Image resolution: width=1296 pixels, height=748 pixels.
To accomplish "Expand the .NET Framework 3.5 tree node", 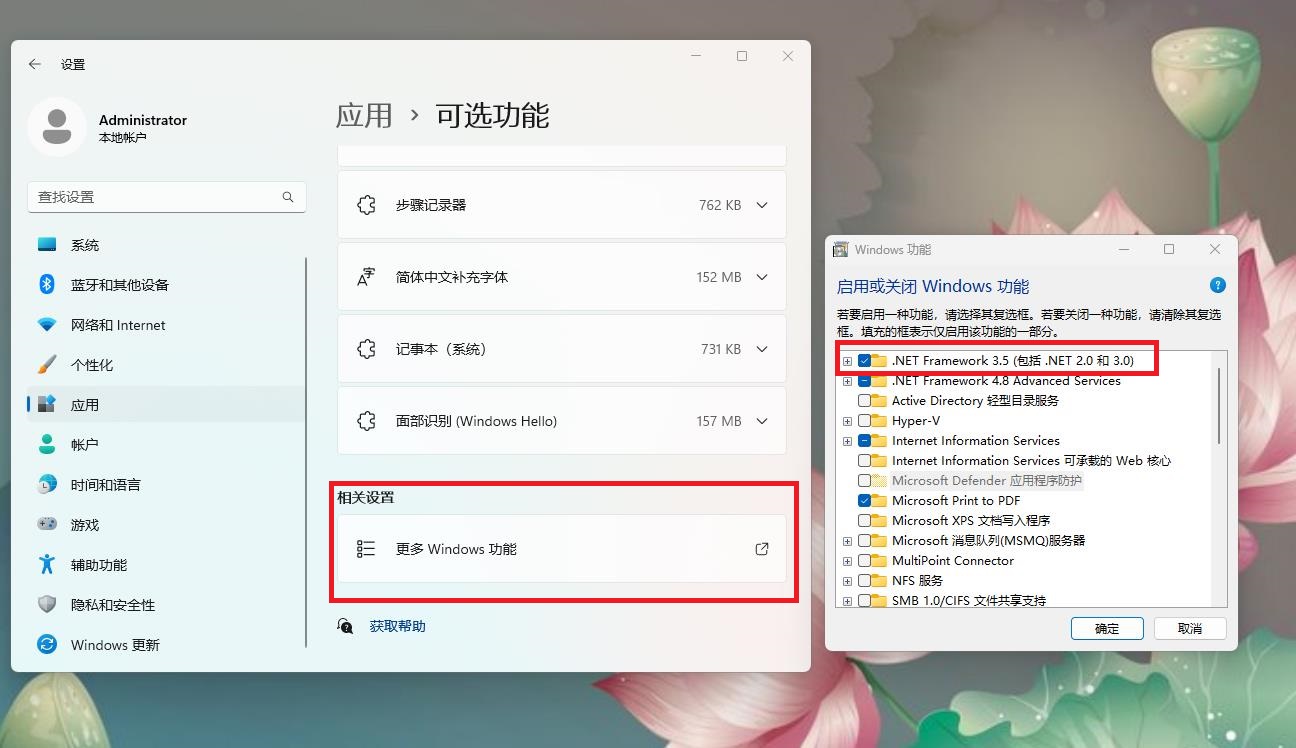I will pos(847,361).
